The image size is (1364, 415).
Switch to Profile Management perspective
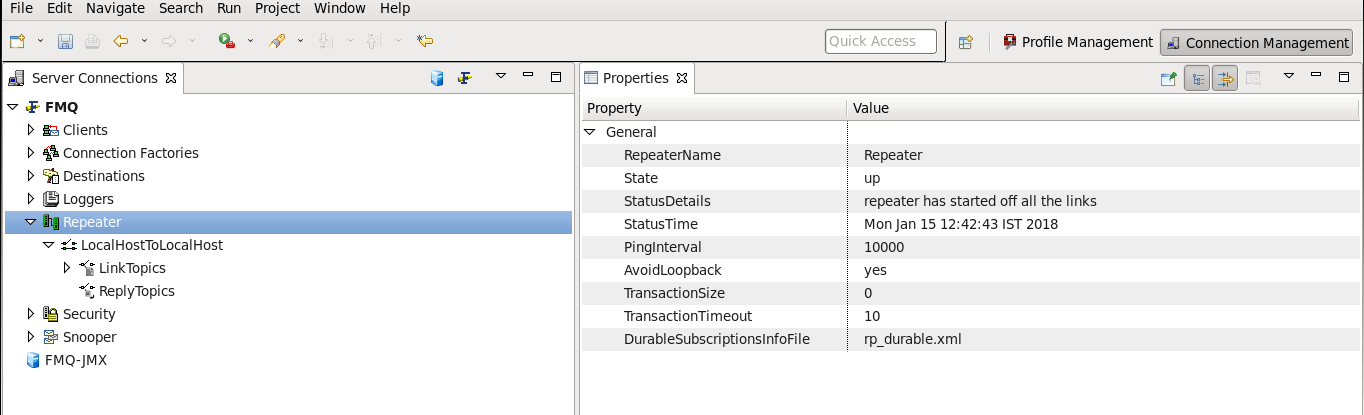tap(1076, 42)
